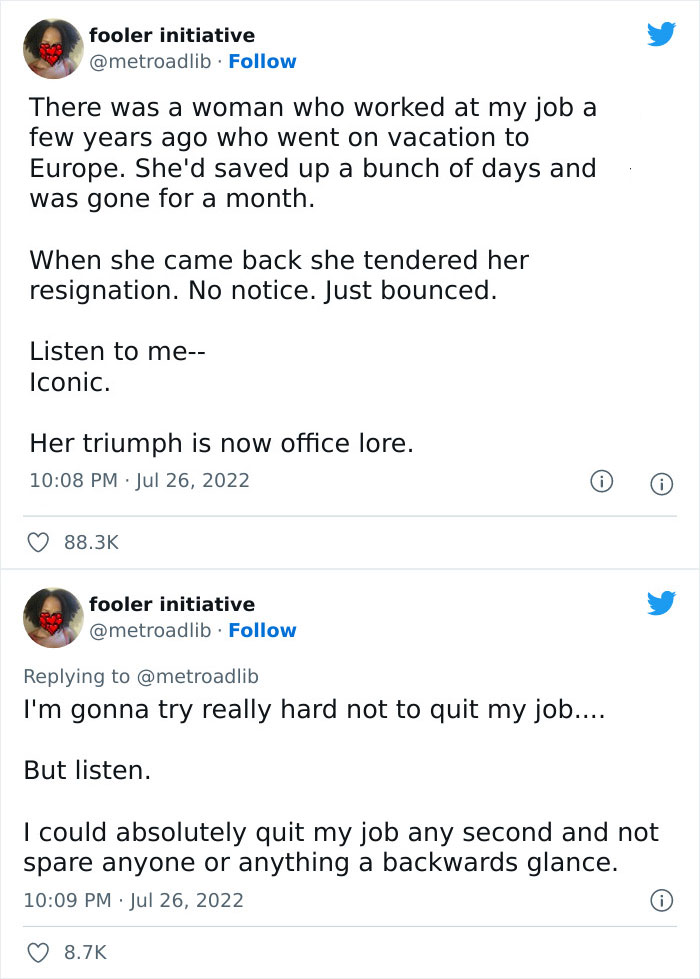Like the first tweet using the heart icon
The height and width of the screenshot is (979, 700).
pyautogui.click(x=37, y=541)
